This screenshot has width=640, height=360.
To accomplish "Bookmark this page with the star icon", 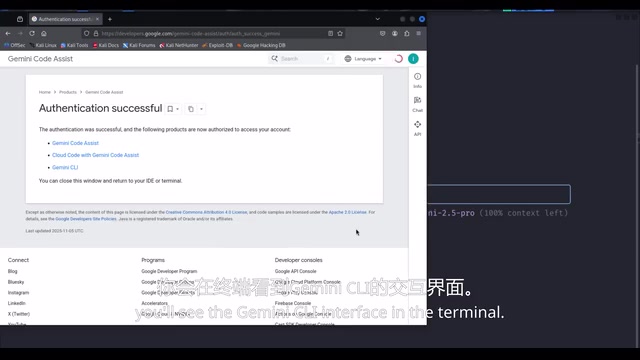I will coord(340,33).
